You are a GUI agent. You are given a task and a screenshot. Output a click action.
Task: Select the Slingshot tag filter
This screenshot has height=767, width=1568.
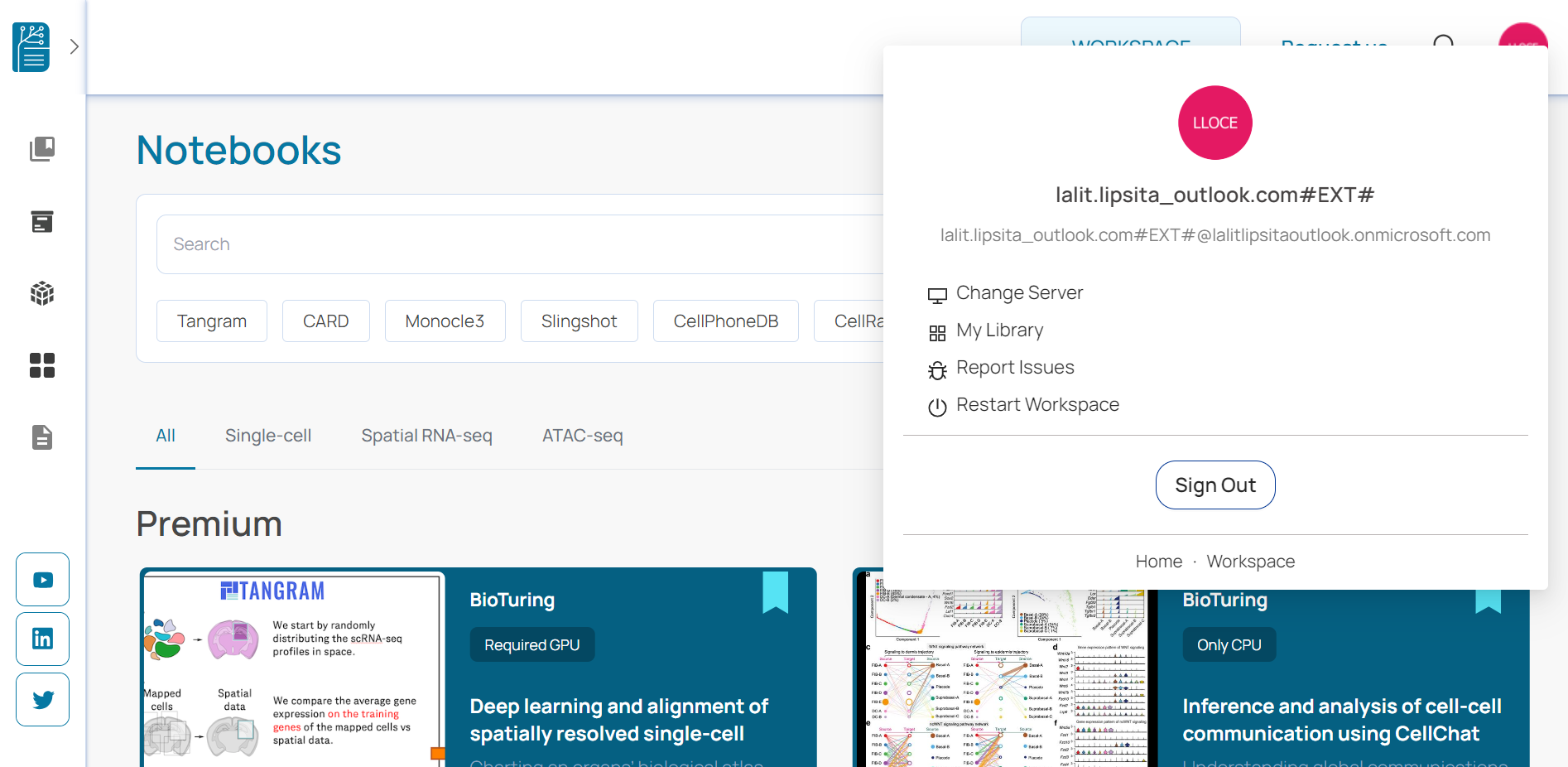pyautogui.click(x=580, y=321)
